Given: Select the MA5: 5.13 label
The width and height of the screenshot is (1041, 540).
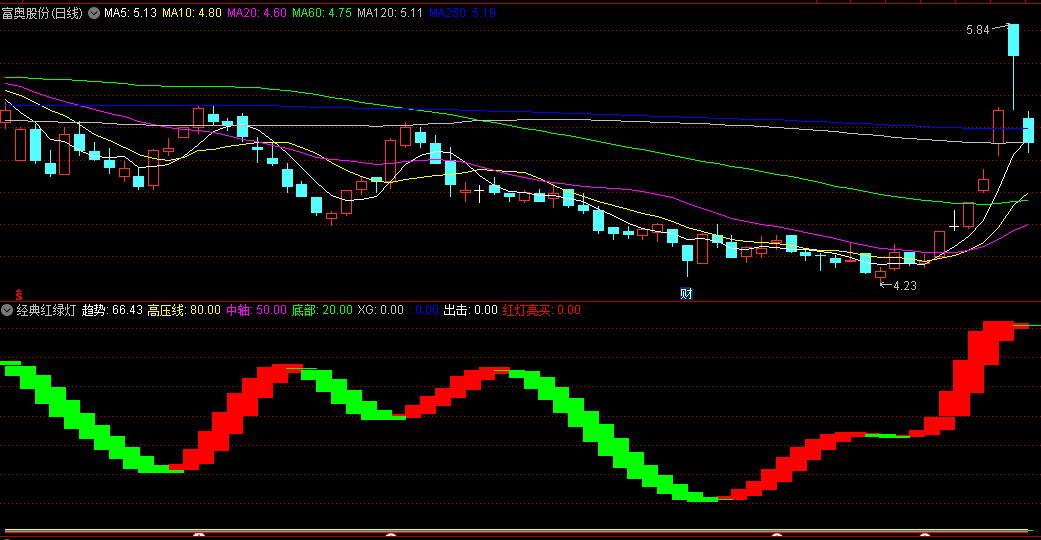Looking at the screenshot, I should point(130,13).
